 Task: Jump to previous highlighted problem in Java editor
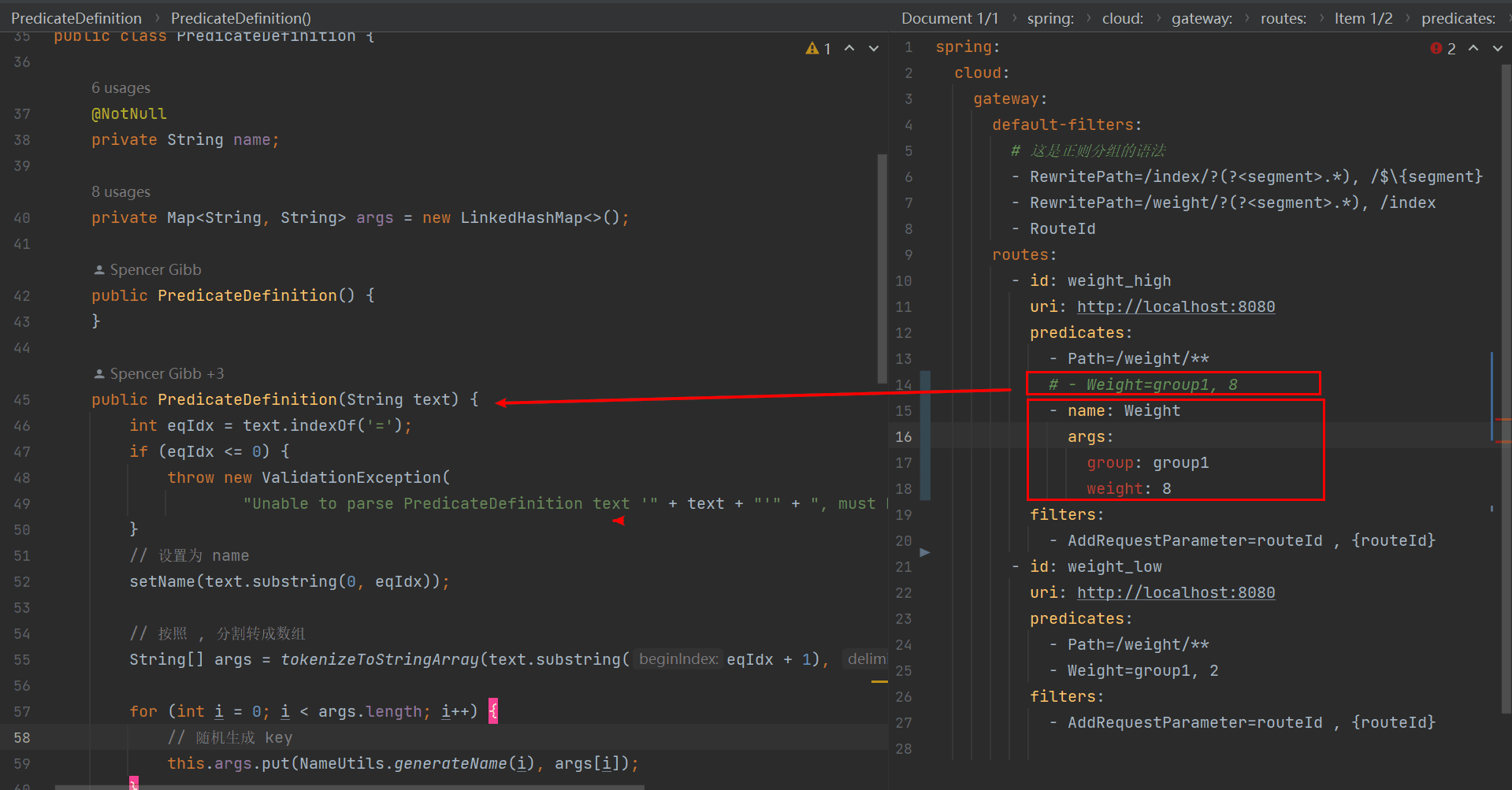849,49
